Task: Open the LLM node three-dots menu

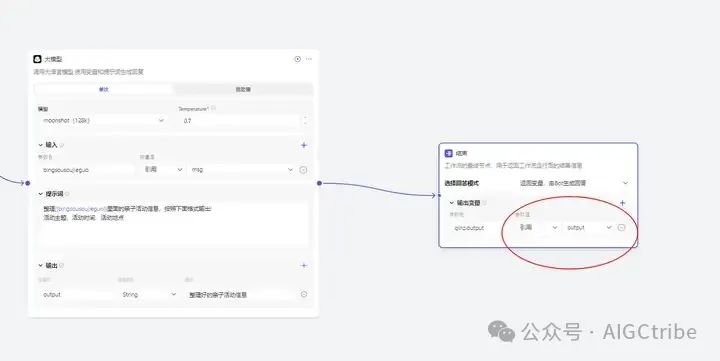Action: [x=309, y=59]
